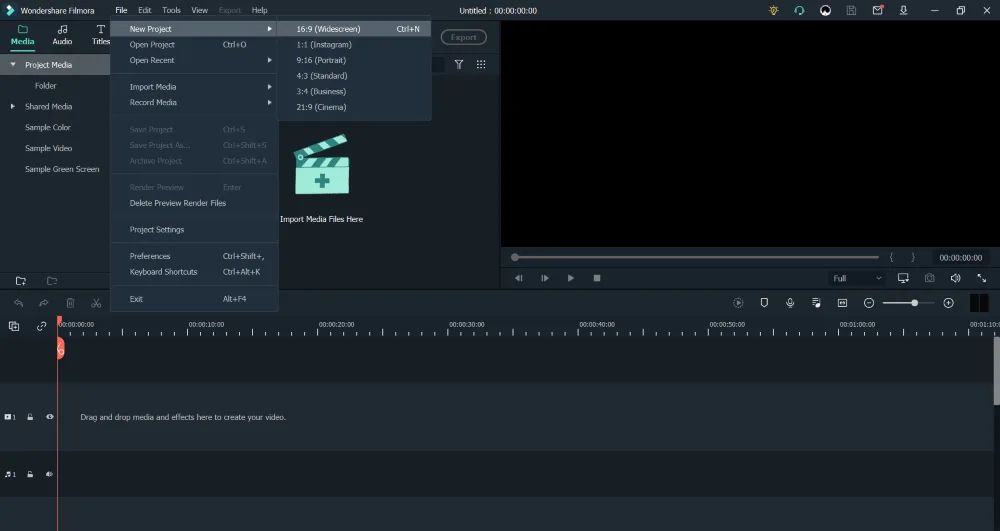Screen dimensions: 1000x531
Task: Click the lightbulb tips icon in title bar
Action: (774, 10)
